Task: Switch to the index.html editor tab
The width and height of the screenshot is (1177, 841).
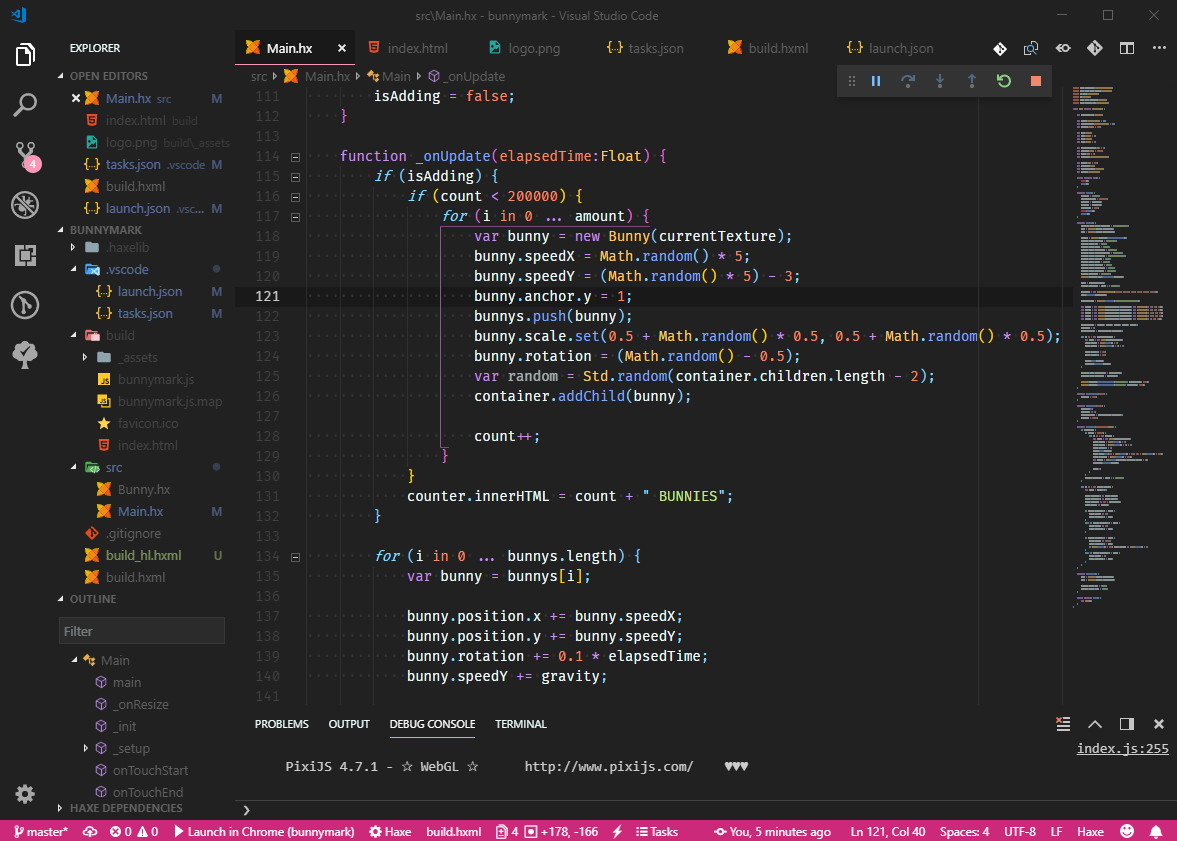Action: pos(416,47)
